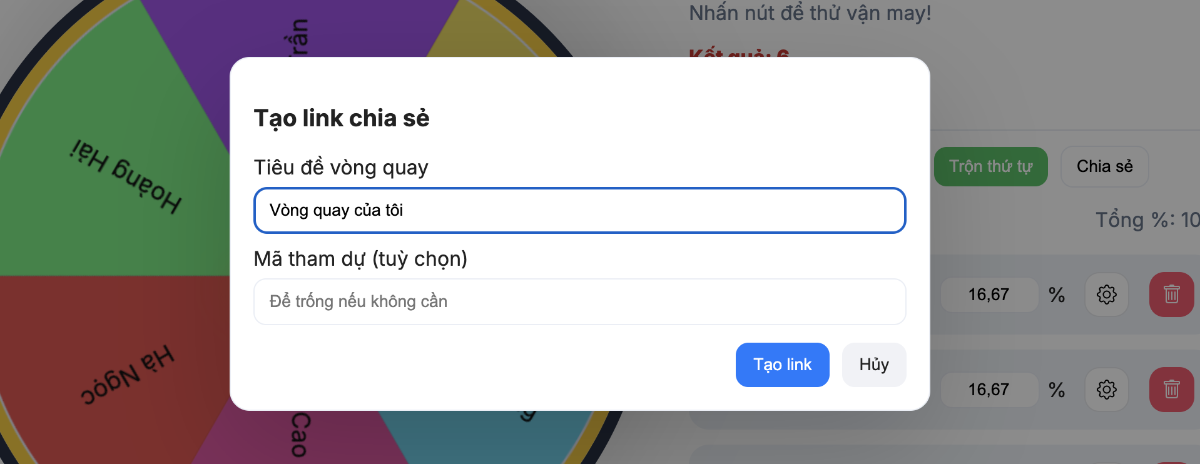Open the "Chia sẻ" share button
Screen dimensions: 1200x464
1104,166
